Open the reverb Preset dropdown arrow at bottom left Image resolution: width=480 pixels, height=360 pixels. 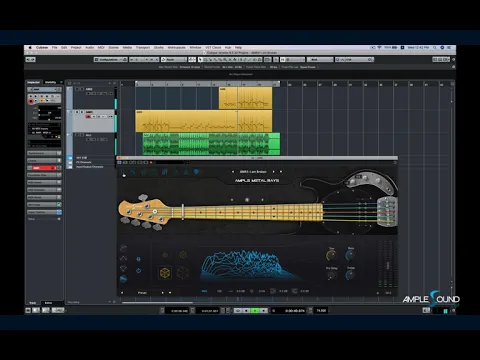(x=170, y=293)
